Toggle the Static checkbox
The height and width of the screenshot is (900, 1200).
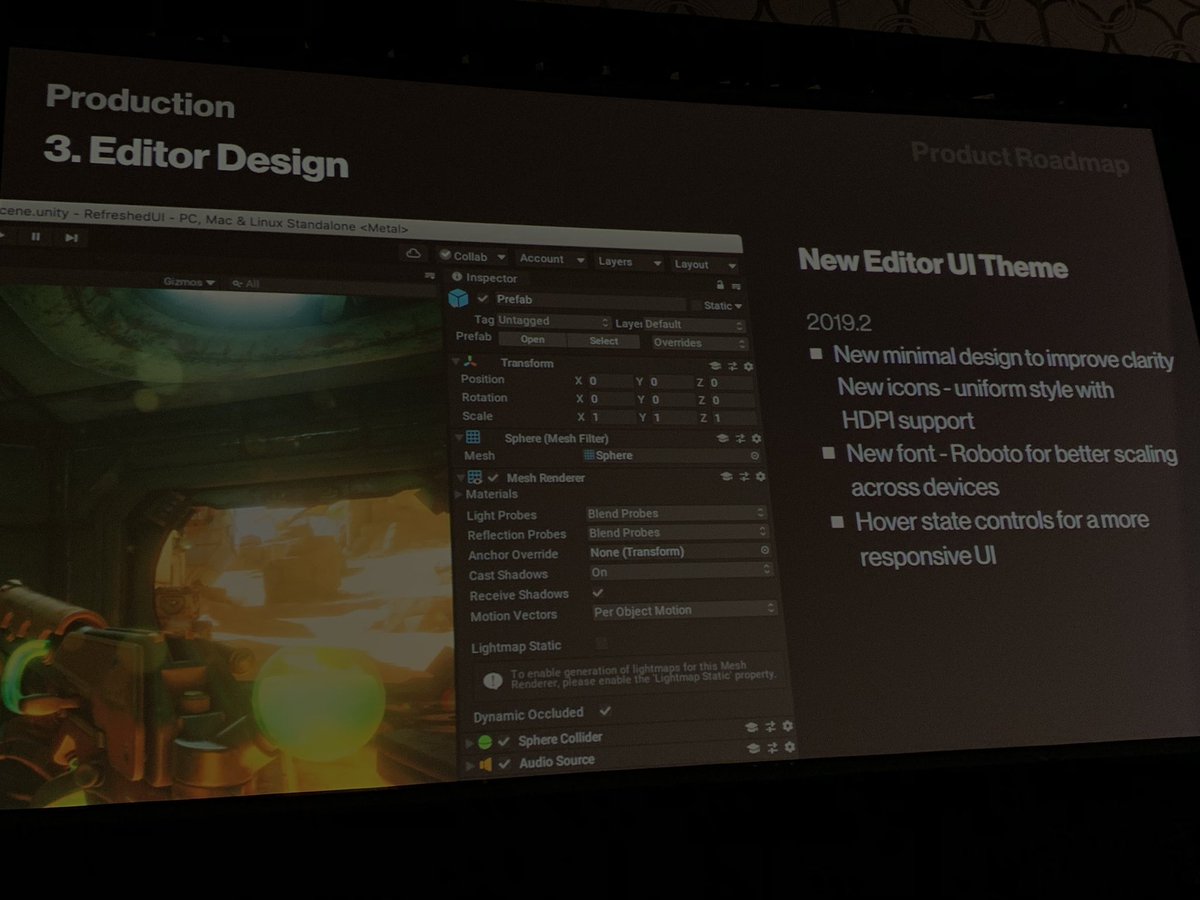tap(695, 305)
